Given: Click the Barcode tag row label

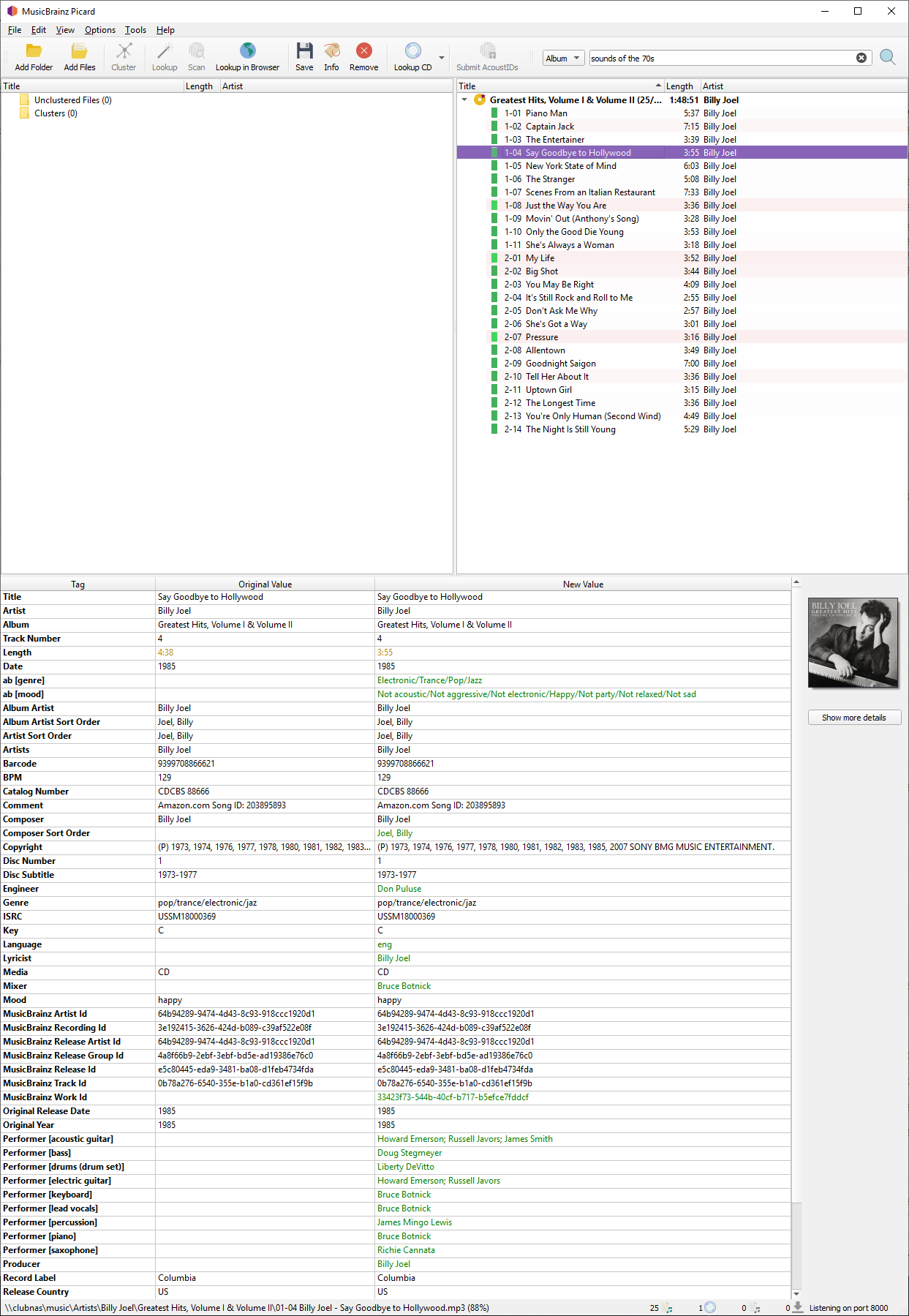Looking at the screenshot, I should tap(20, 764).
